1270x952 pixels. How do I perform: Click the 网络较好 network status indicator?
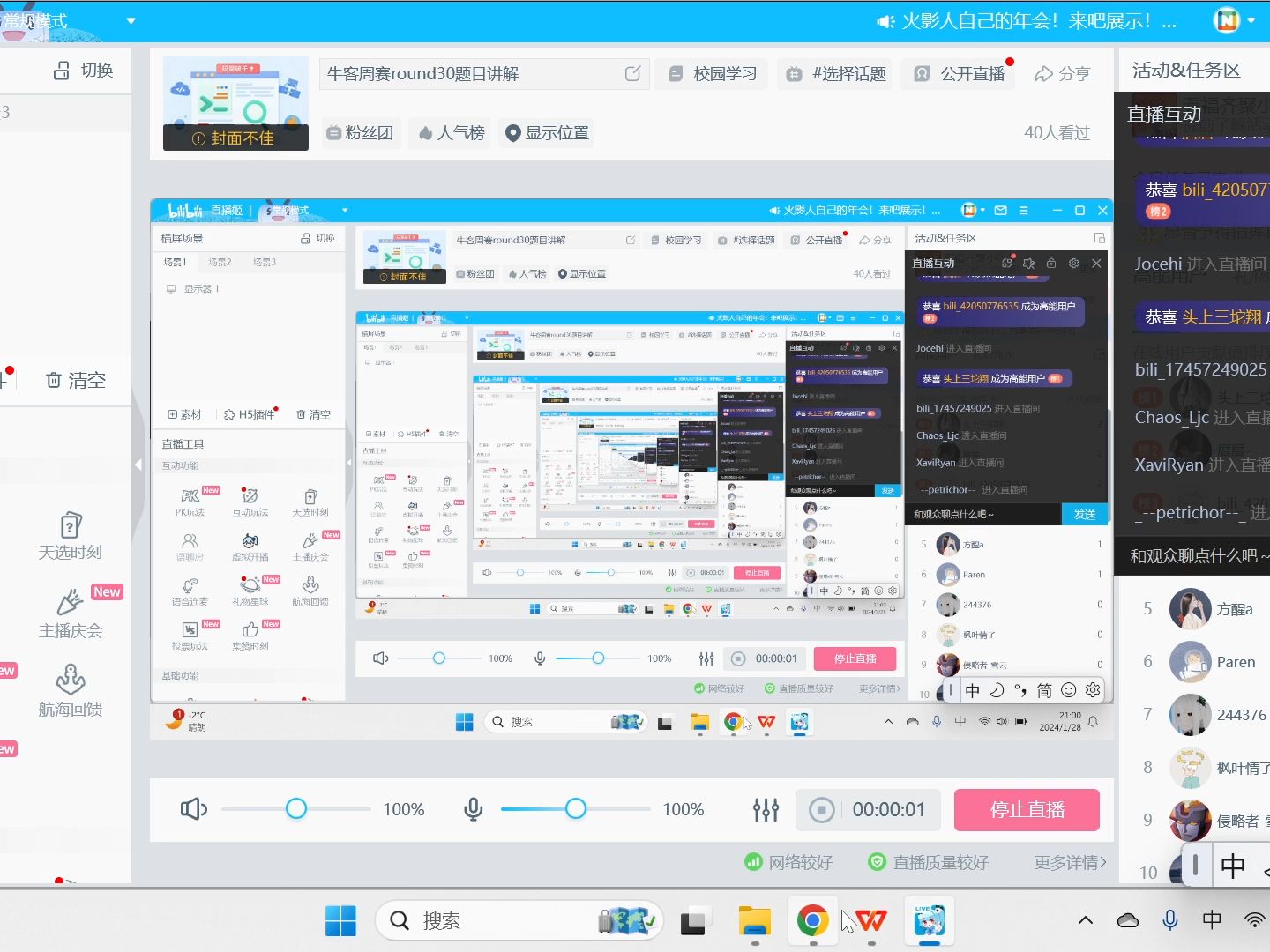click(x=788, y=862)
